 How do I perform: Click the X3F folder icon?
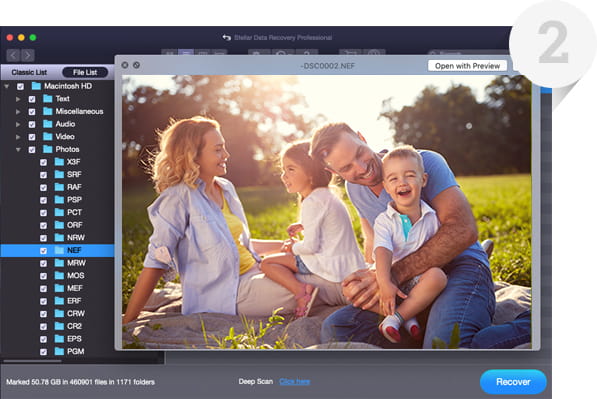[59, 162]
